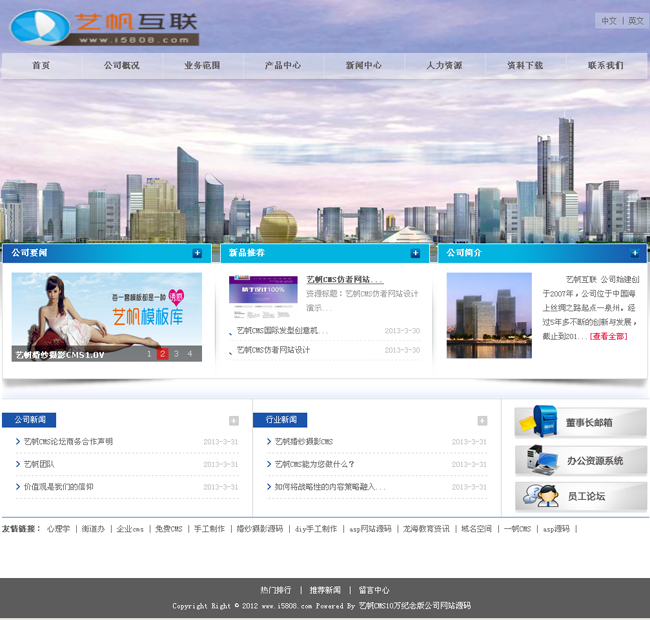Click the 艺帆互联 logo

tap(104, 28)
